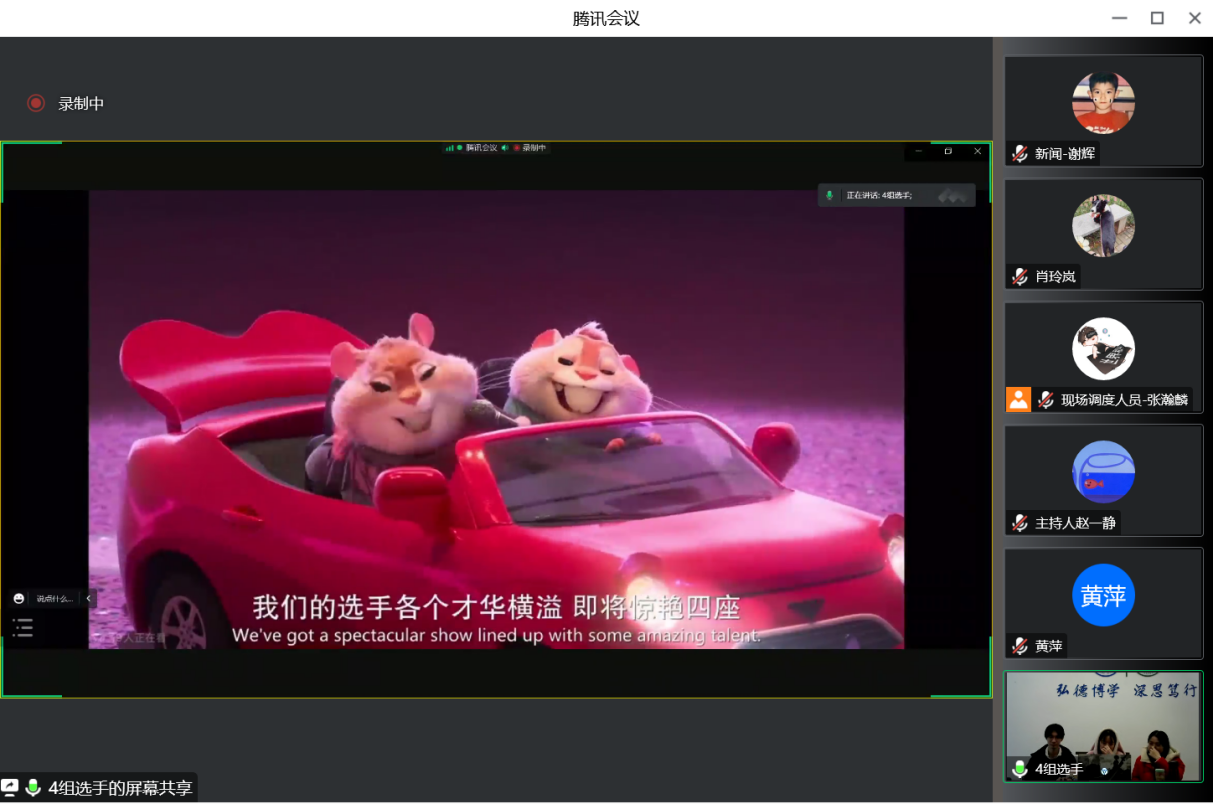Click muted mic icon for 肖玲岚
The height and width of the screenshot is (804, 1213).
(x=1019, y=276)
